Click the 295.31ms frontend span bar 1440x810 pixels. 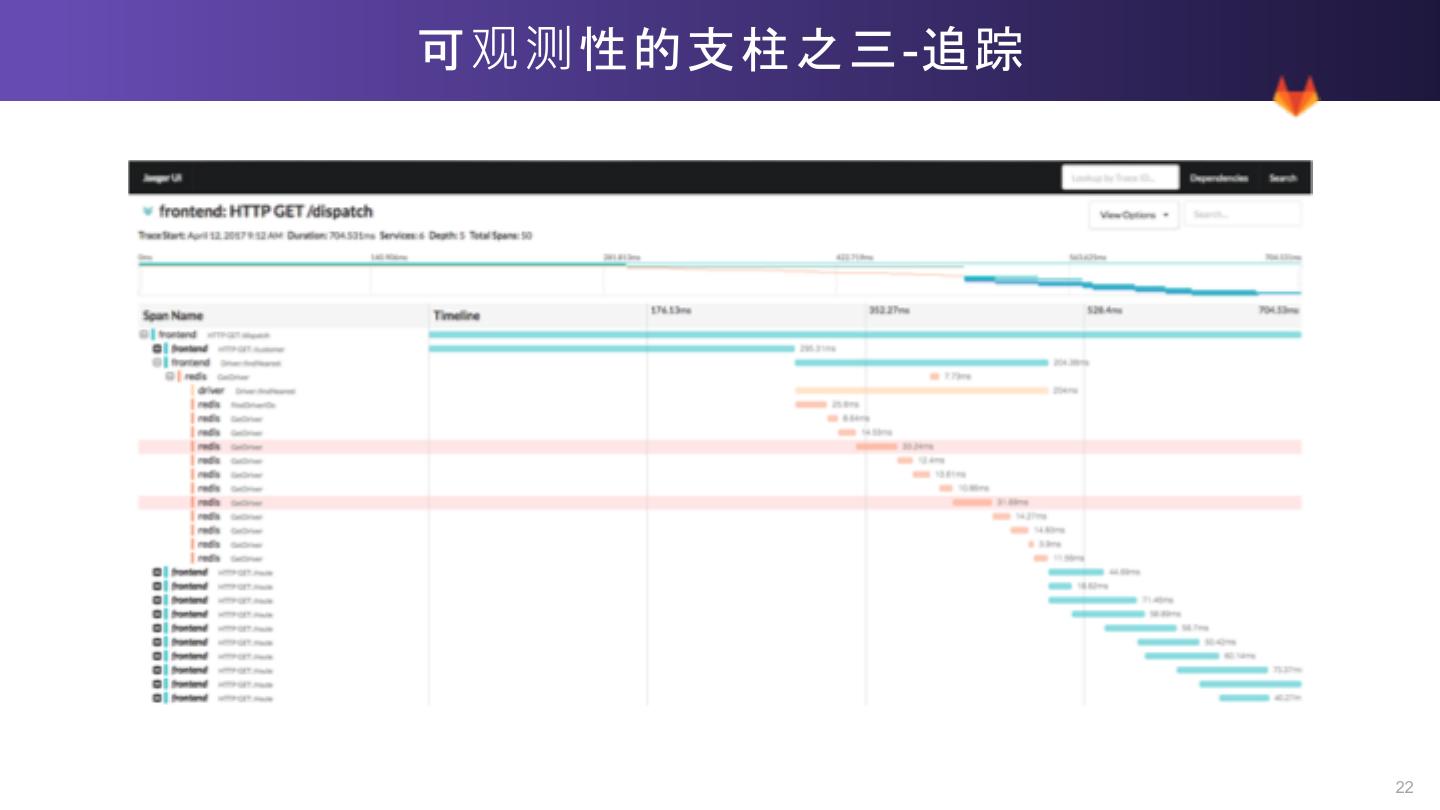point(611,349)
